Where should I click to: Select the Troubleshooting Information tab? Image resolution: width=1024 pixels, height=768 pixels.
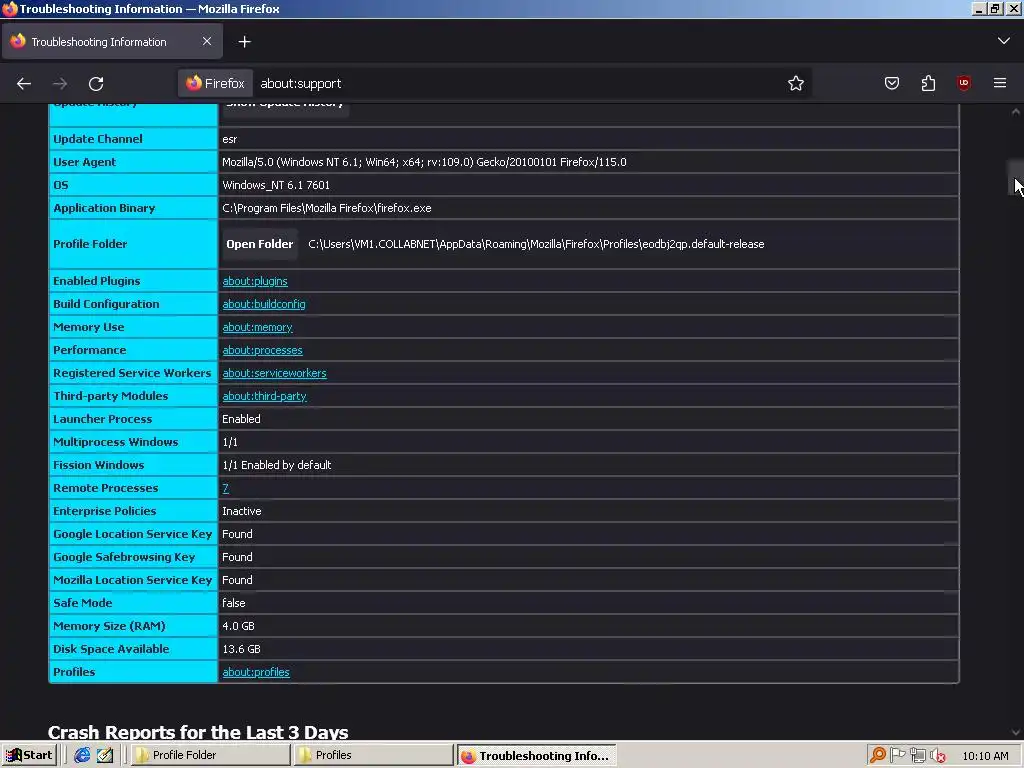tap(112, 42)
